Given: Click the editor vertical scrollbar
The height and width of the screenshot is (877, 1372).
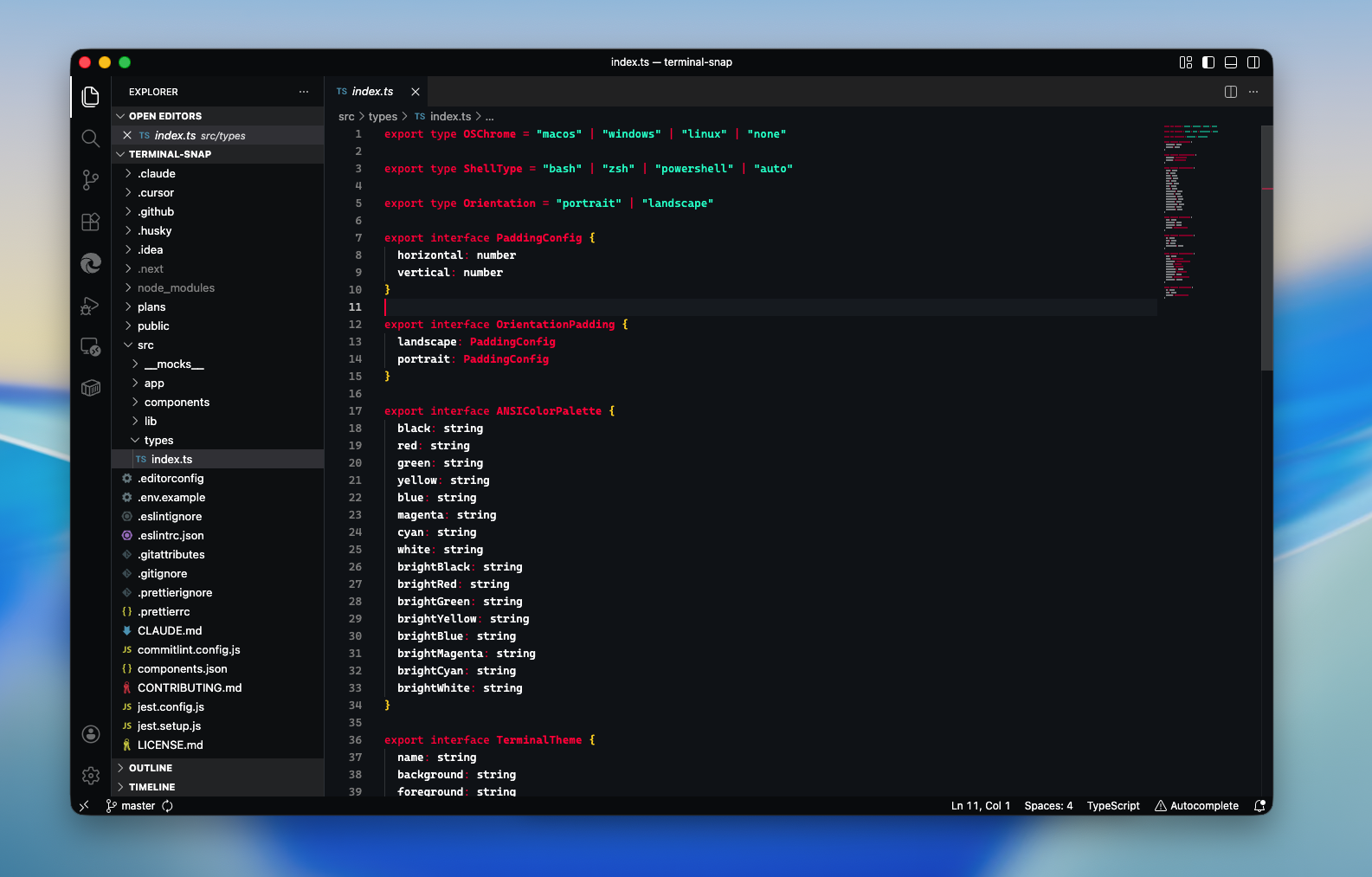Looking at the screenshot, I should (1267, 248).
